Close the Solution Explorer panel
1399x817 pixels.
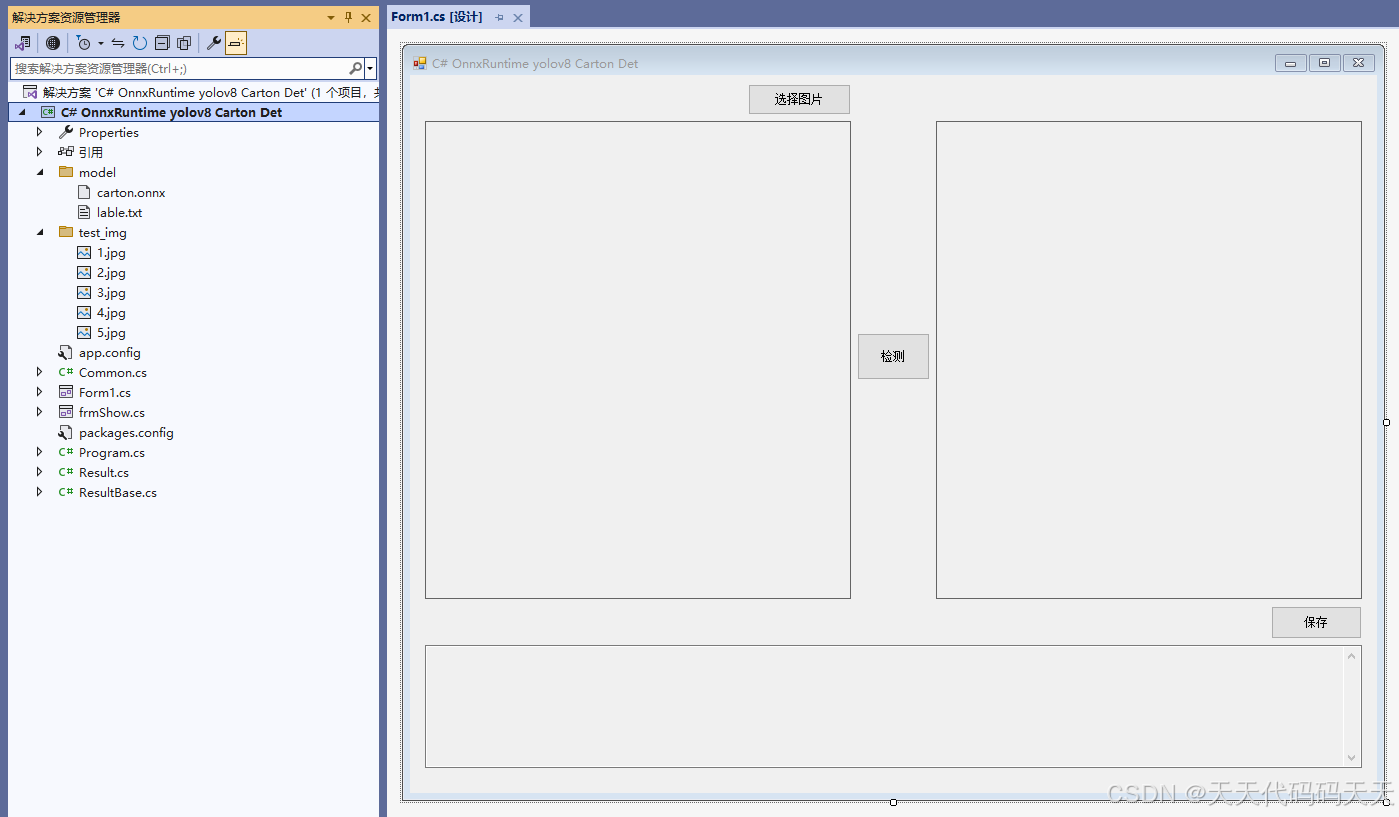pyautogui.click(x=366, y=18)
